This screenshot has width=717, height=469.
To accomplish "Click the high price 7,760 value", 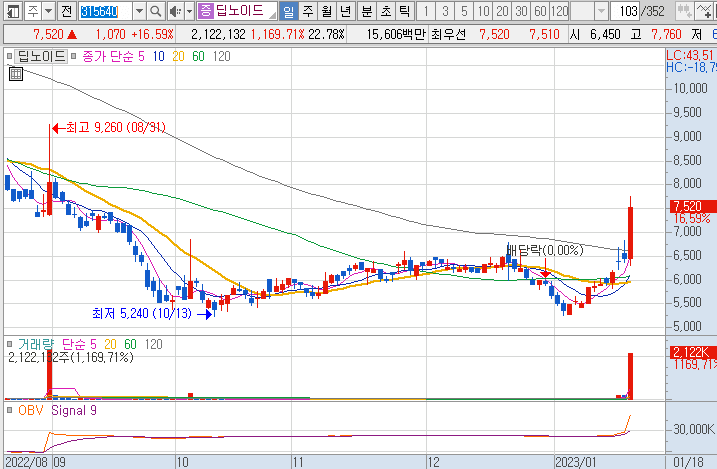I will click(666, 34).
